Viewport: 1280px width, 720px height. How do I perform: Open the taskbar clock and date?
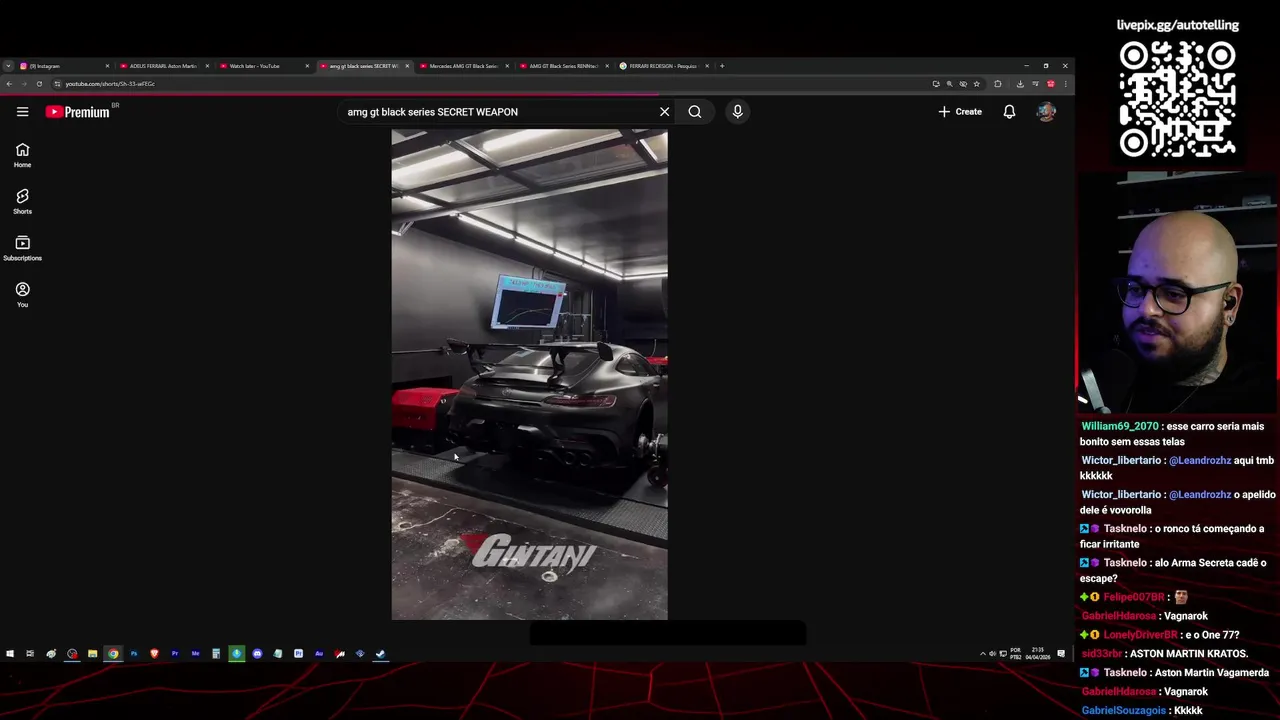1038,654
